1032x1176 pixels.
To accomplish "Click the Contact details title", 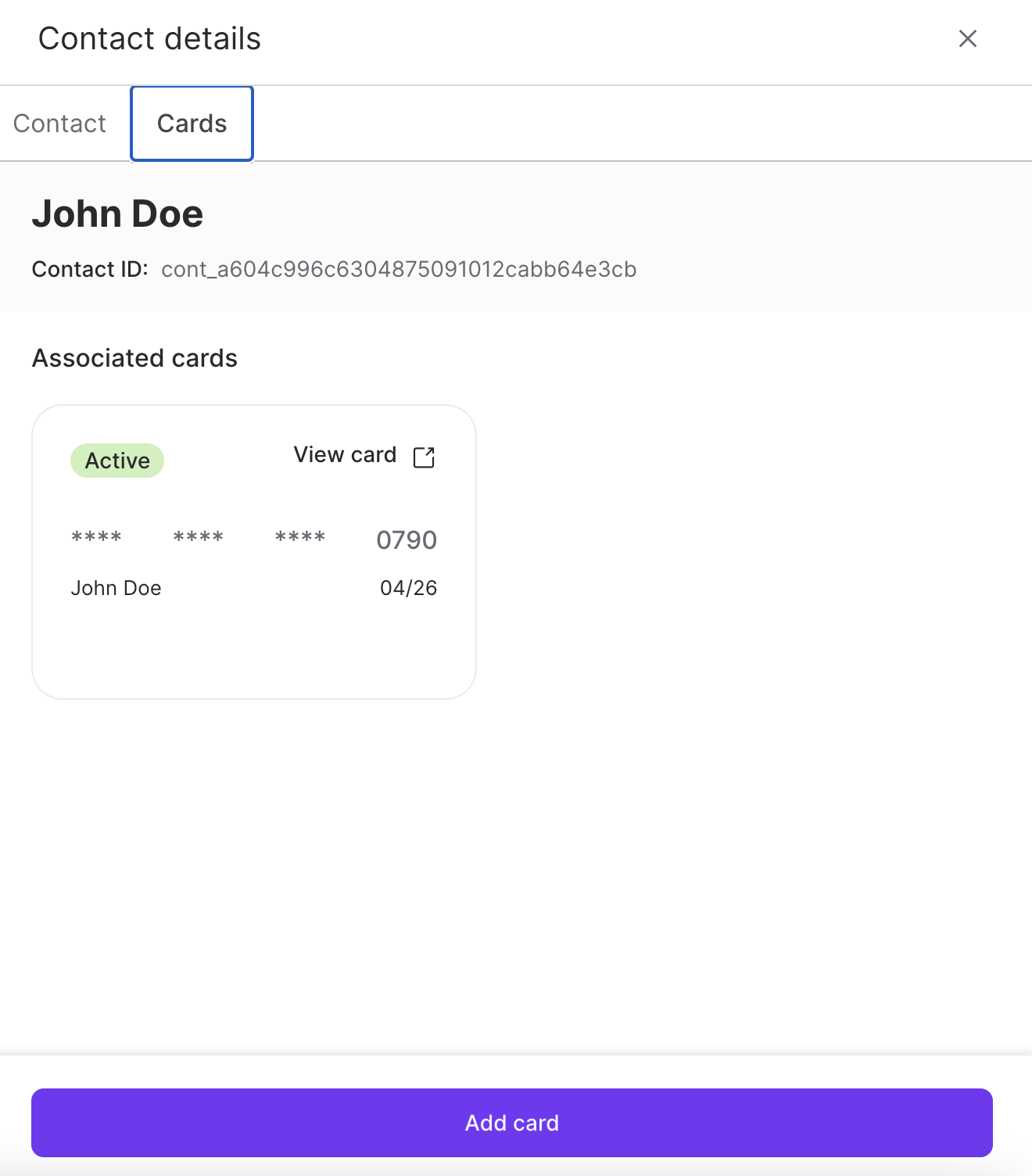I will pos(149,39).
